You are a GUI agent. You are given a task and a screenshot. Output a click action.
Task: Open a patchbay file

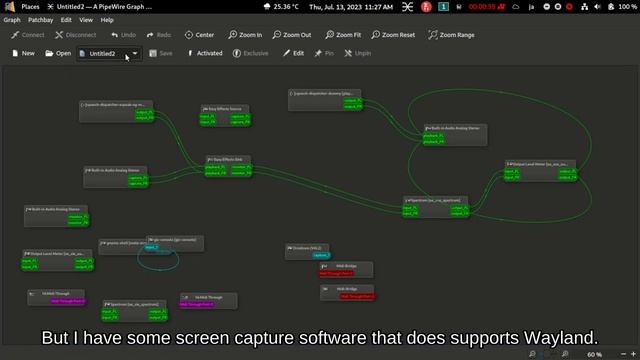point(58,53)
